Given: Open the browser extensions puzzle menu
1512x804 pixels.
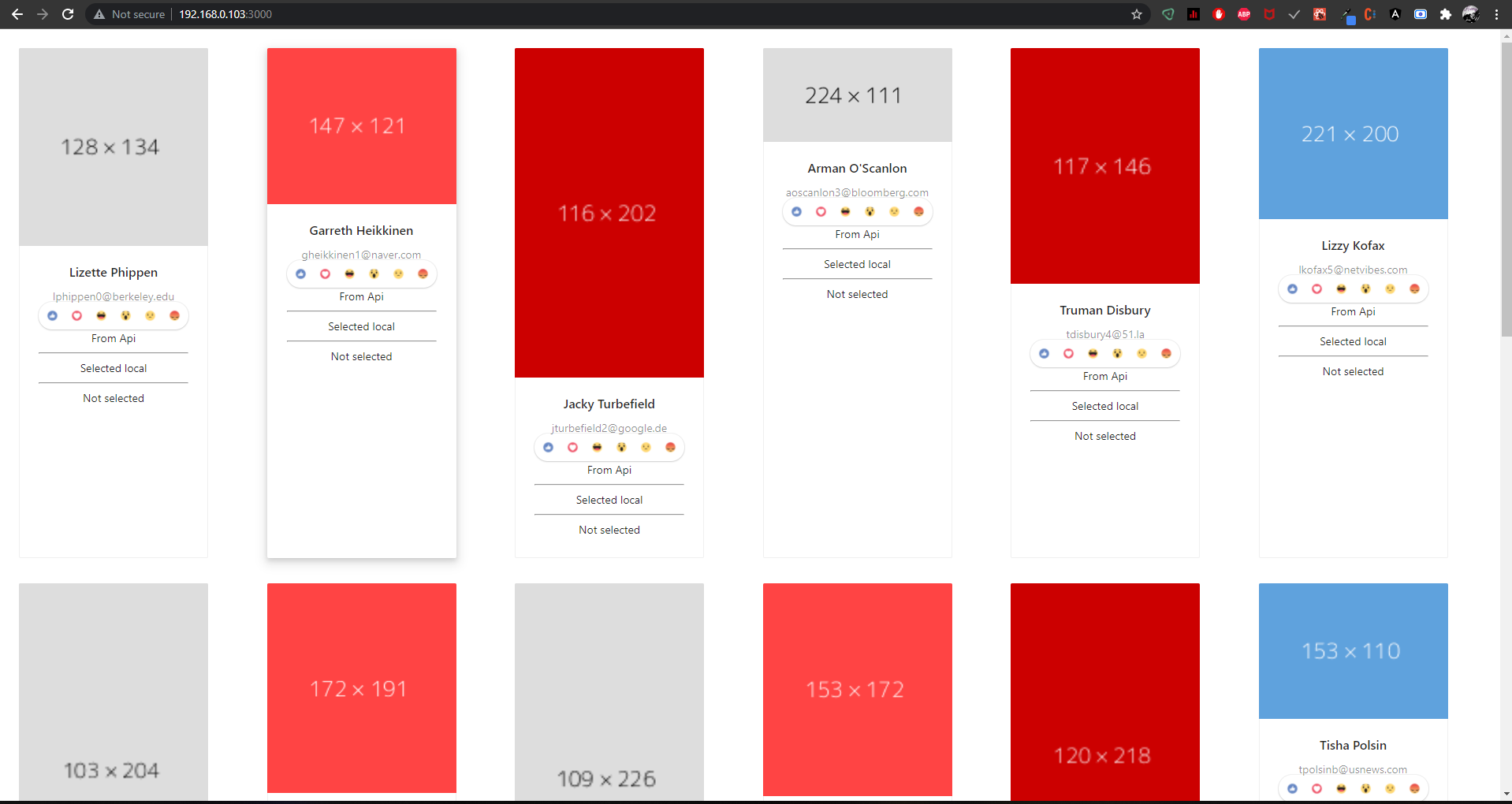Looking at the screenshot, I should click(1446, 14).
